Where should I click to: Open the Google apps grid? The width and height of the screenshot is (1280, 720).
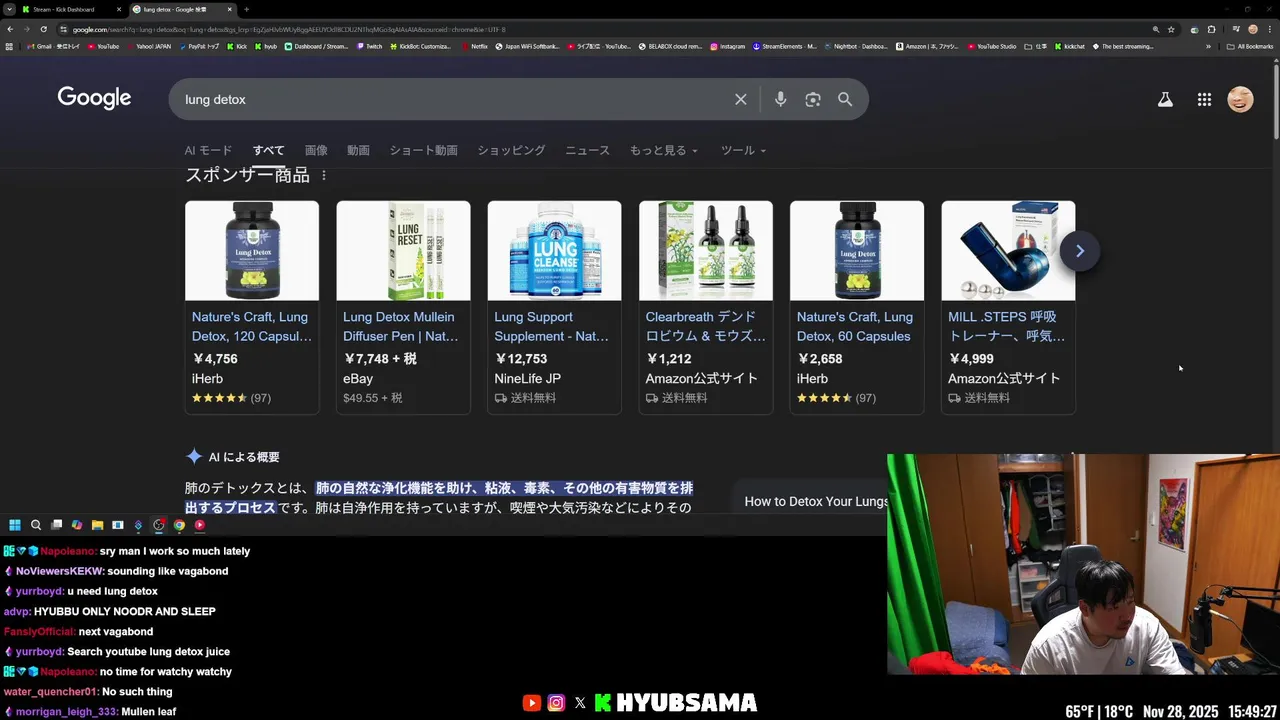click(x=1204, y=99)
